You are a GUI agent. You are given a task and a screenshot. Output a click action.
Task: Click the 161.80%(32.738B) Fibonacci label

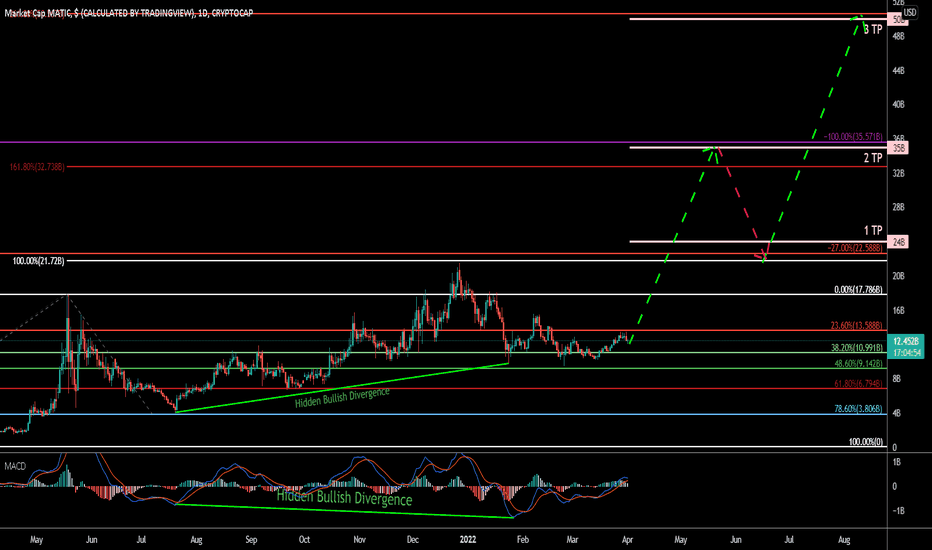[37, 167]
